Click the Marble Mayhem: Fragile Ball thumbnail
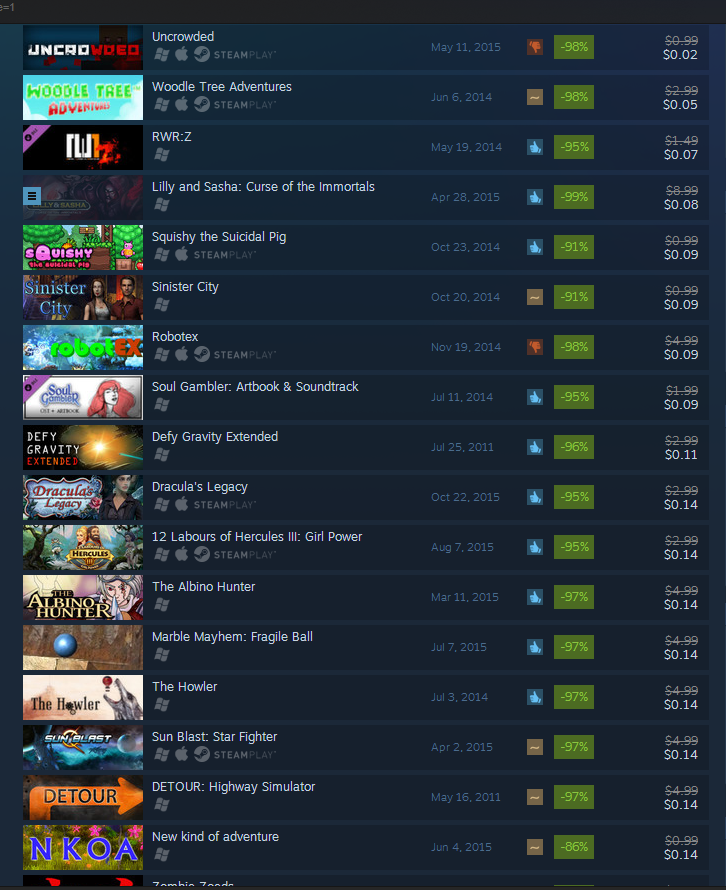Image resolution: width=726 pixels, height=890 pixels. coord(83,647)
